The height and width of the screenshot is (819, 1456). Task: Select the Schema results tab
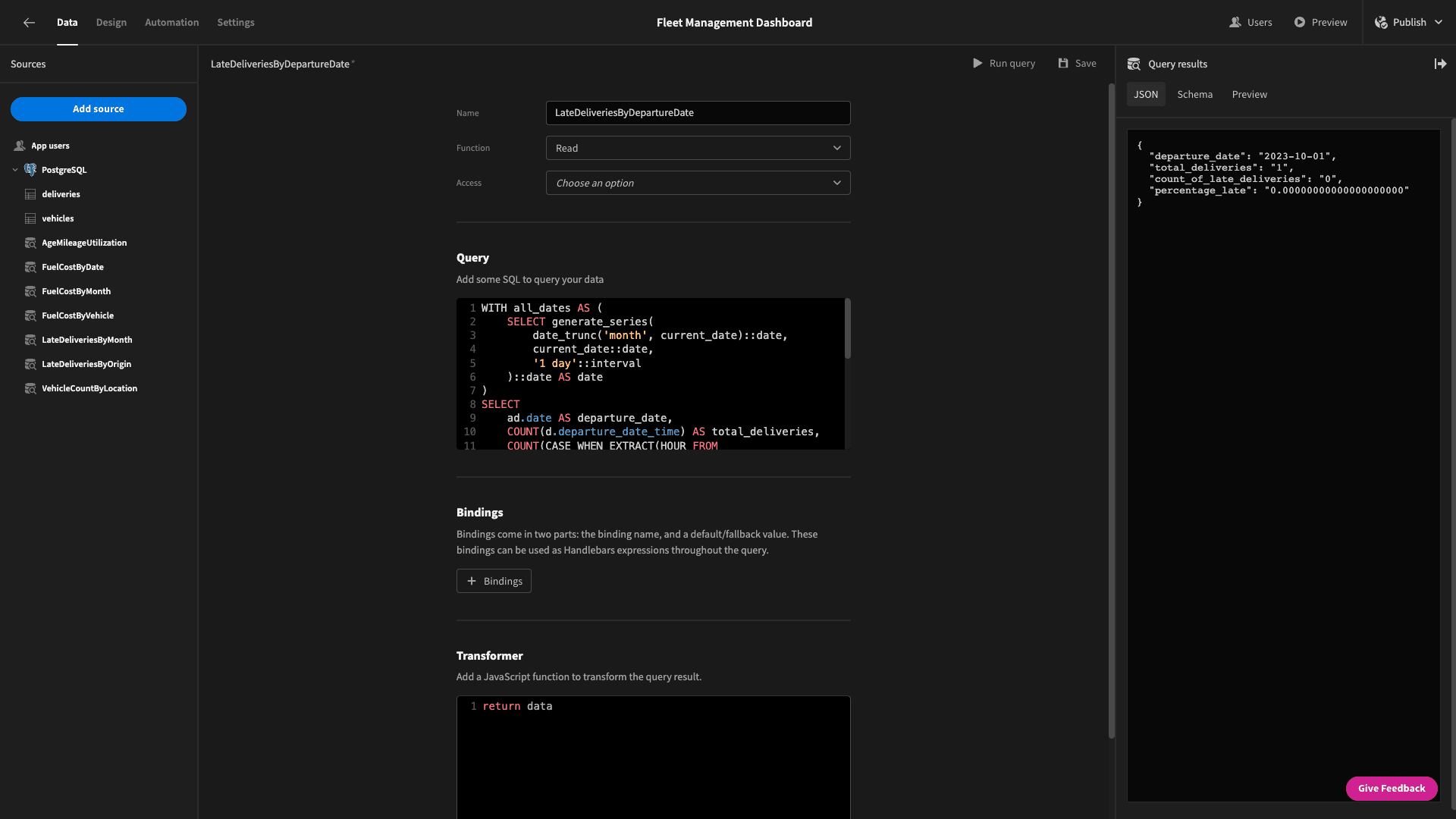[x=1194, y=94]
